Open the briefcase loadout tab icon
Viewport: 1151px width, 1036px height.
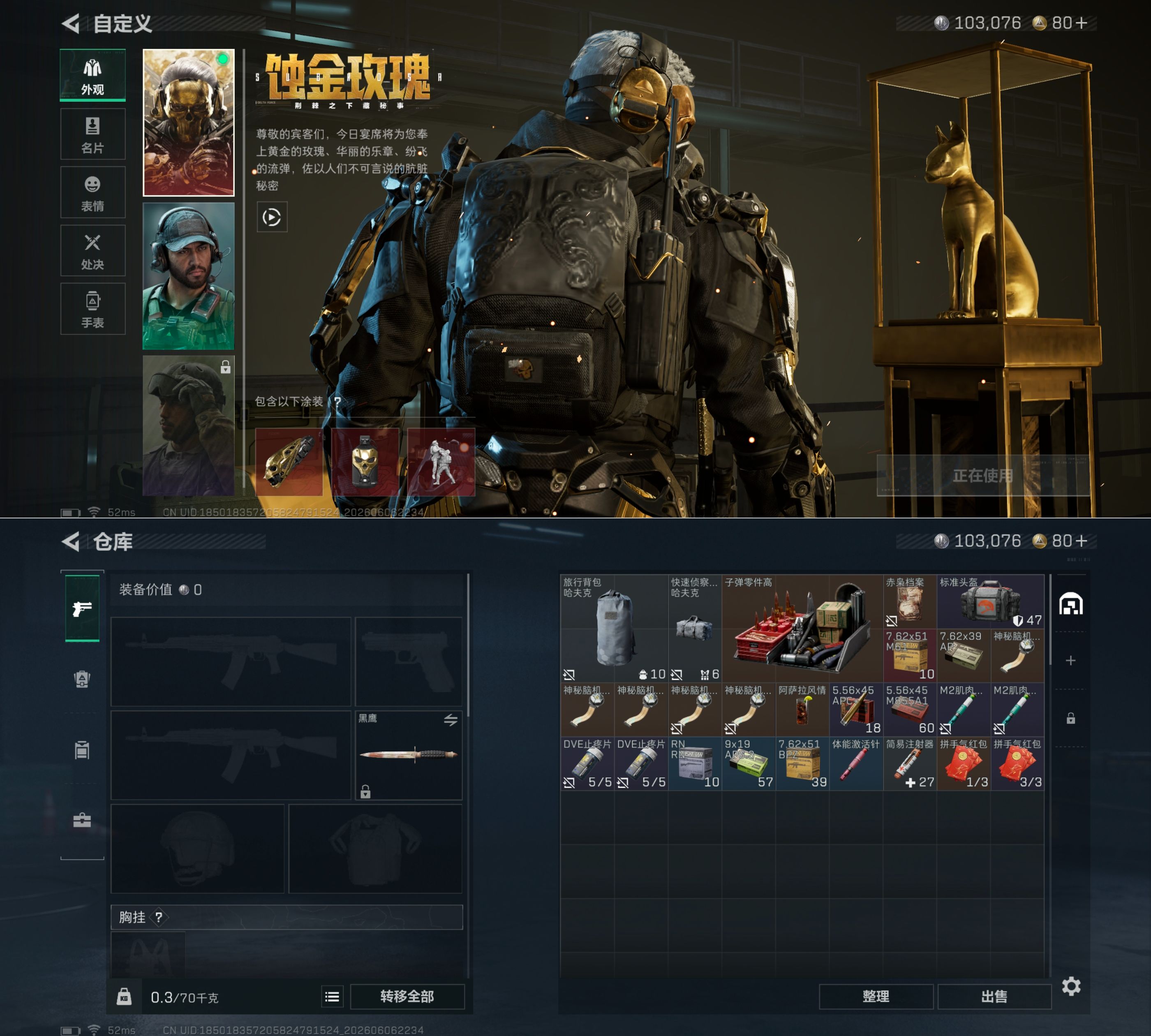(x=83, y=820)
